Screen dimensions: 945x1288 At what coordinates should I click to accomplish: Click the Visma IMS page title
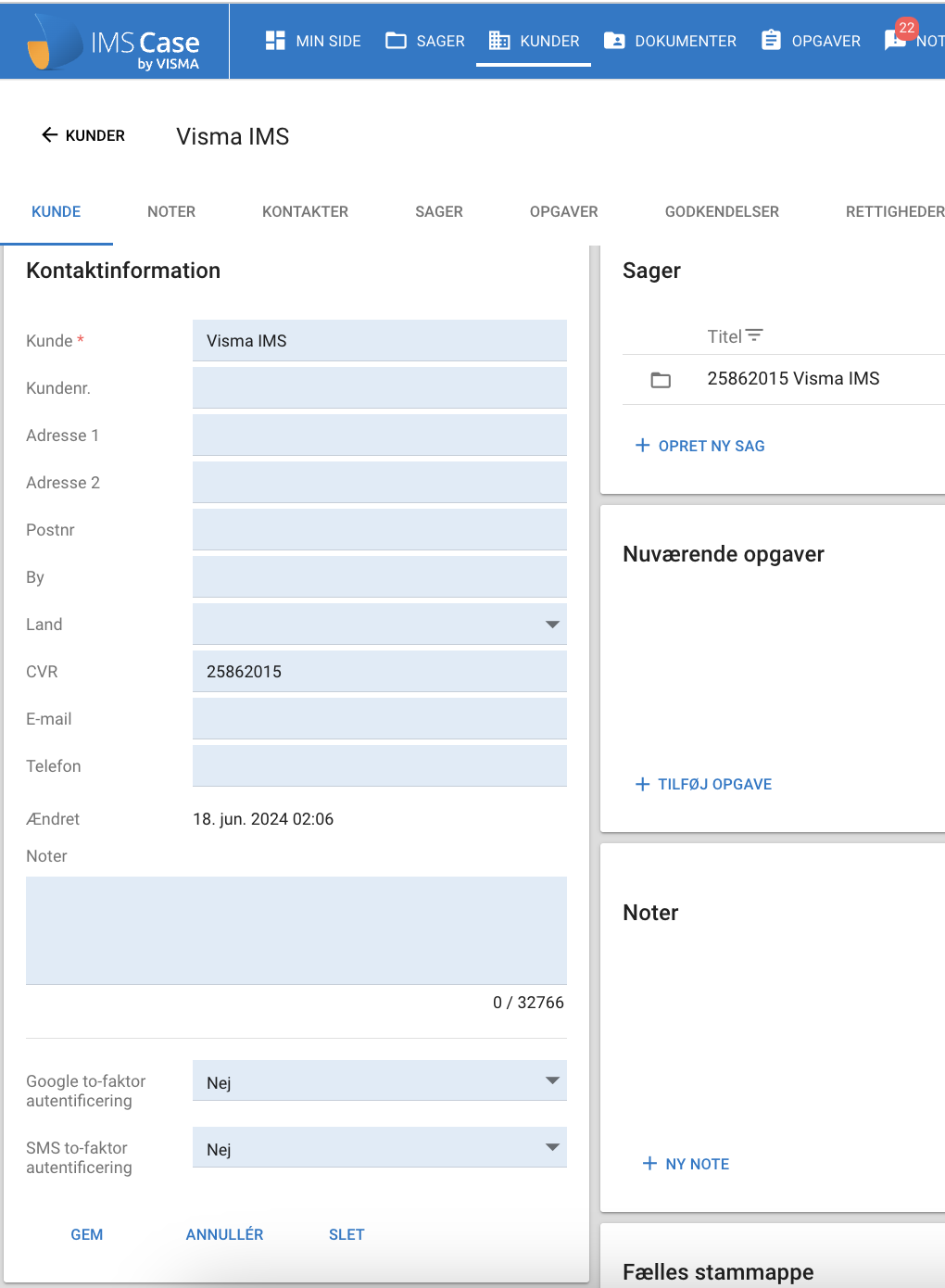(x=233, y=136)
